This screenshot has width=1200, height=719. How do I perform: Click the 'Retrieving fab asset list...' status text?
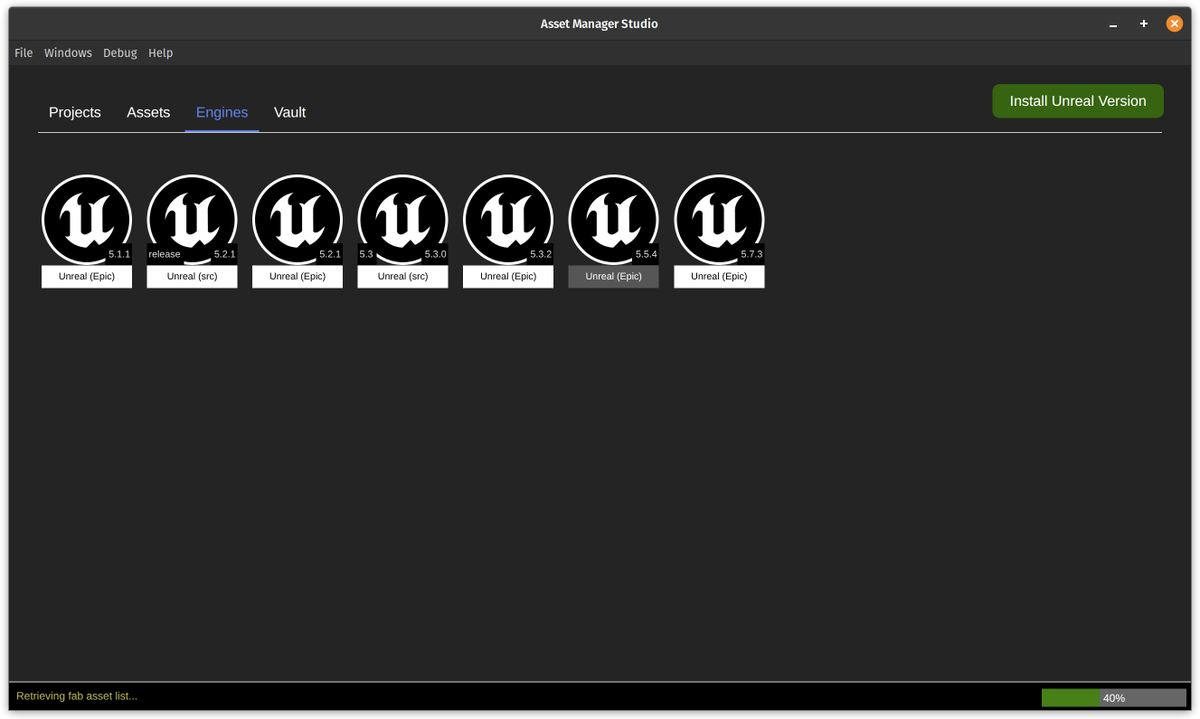(77, 696)
